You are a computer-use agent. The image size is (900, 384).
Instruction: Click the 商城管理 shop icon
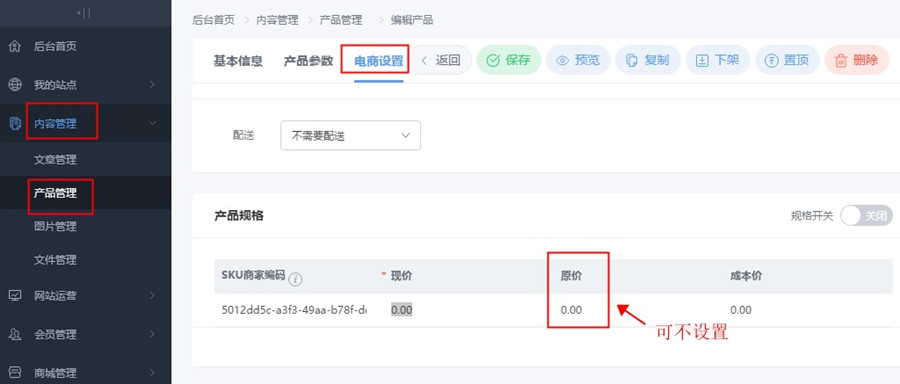pos(15,373)
